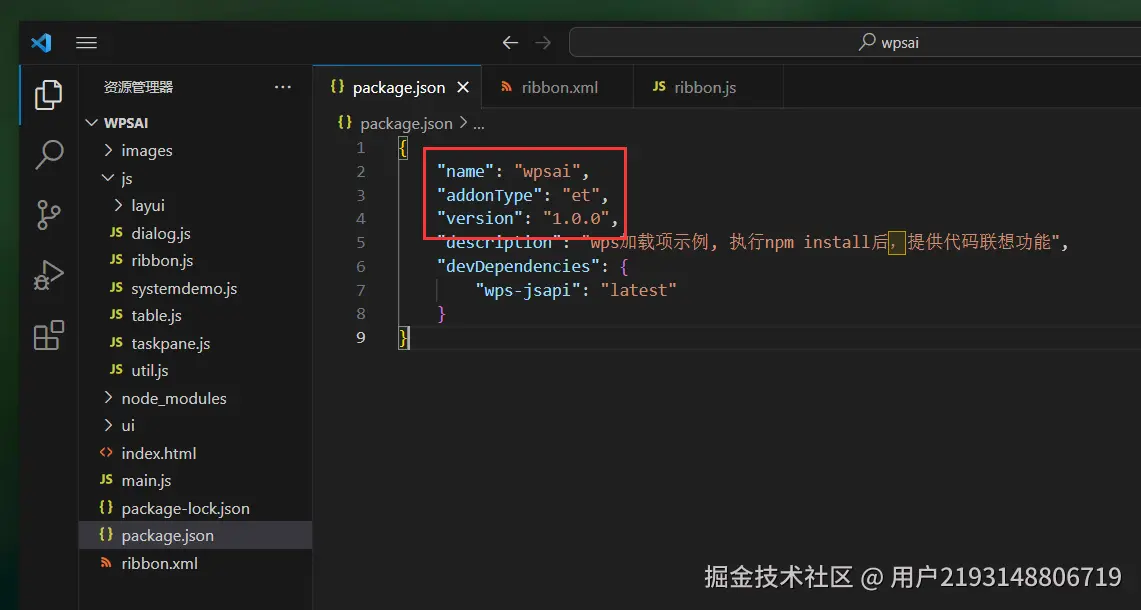Click the breadcrumb ellipsis segment

(x=479, y=124)
